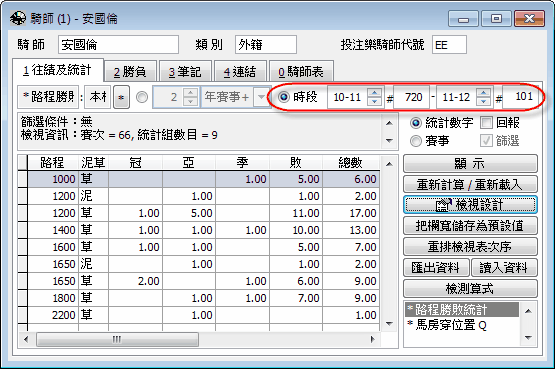Screen dimensions: 555x369
Task: Click the 顯示 button
Action: [470, 163]
